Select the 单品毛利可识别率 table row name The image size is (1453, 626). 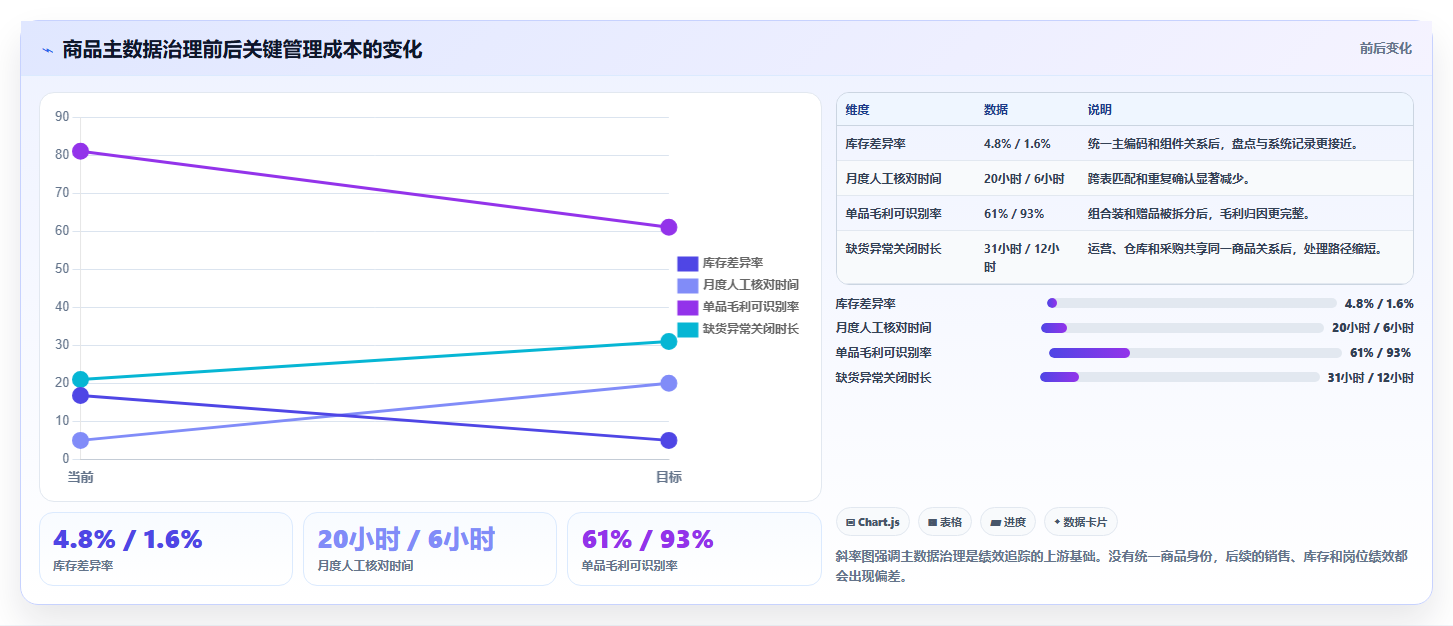(893, 213)
